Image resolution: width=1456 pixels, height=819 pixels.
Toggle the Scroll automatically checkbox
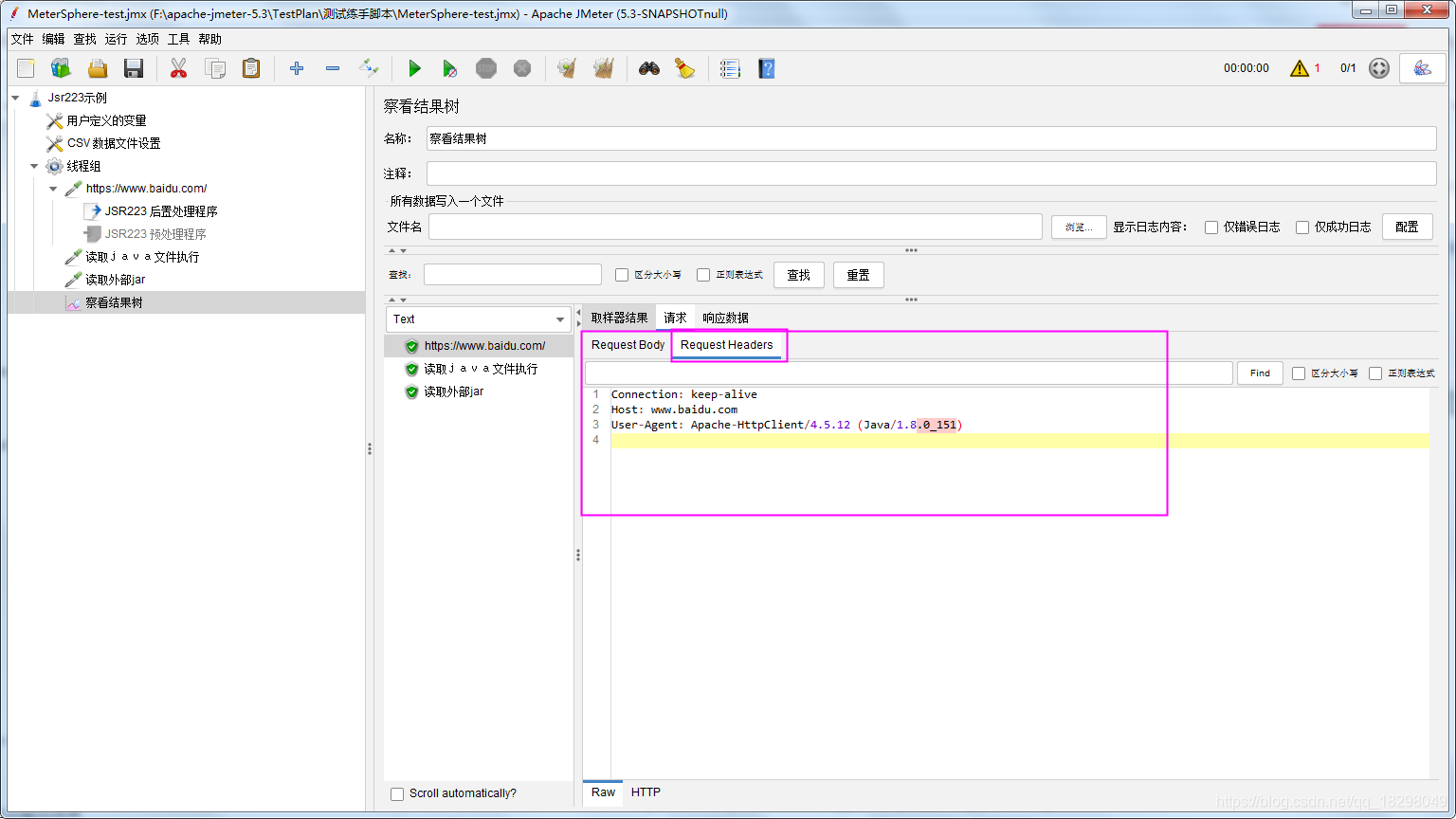396,794
